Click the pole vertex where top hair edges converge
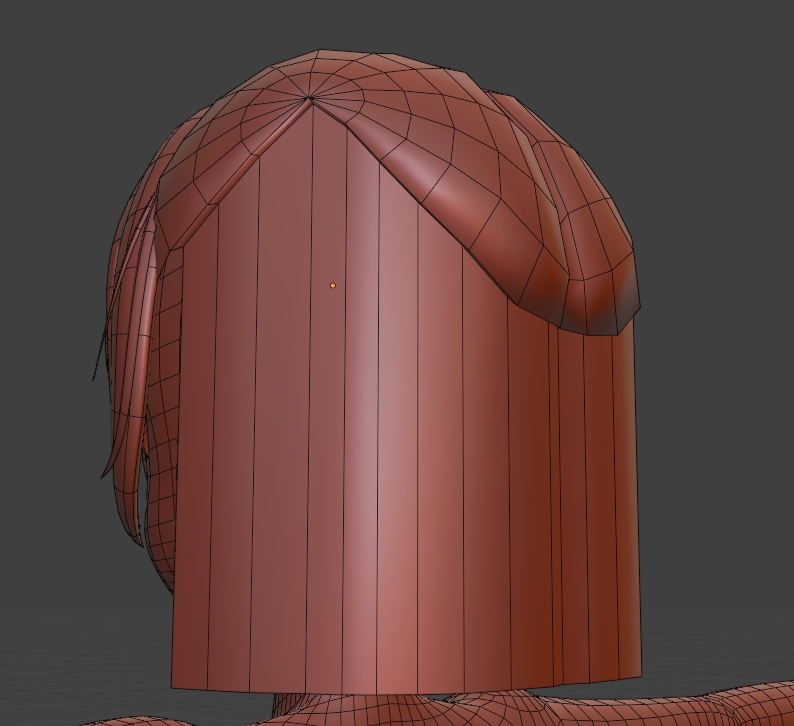This screenshot has width=794, height=726. [x=310, y=98]
